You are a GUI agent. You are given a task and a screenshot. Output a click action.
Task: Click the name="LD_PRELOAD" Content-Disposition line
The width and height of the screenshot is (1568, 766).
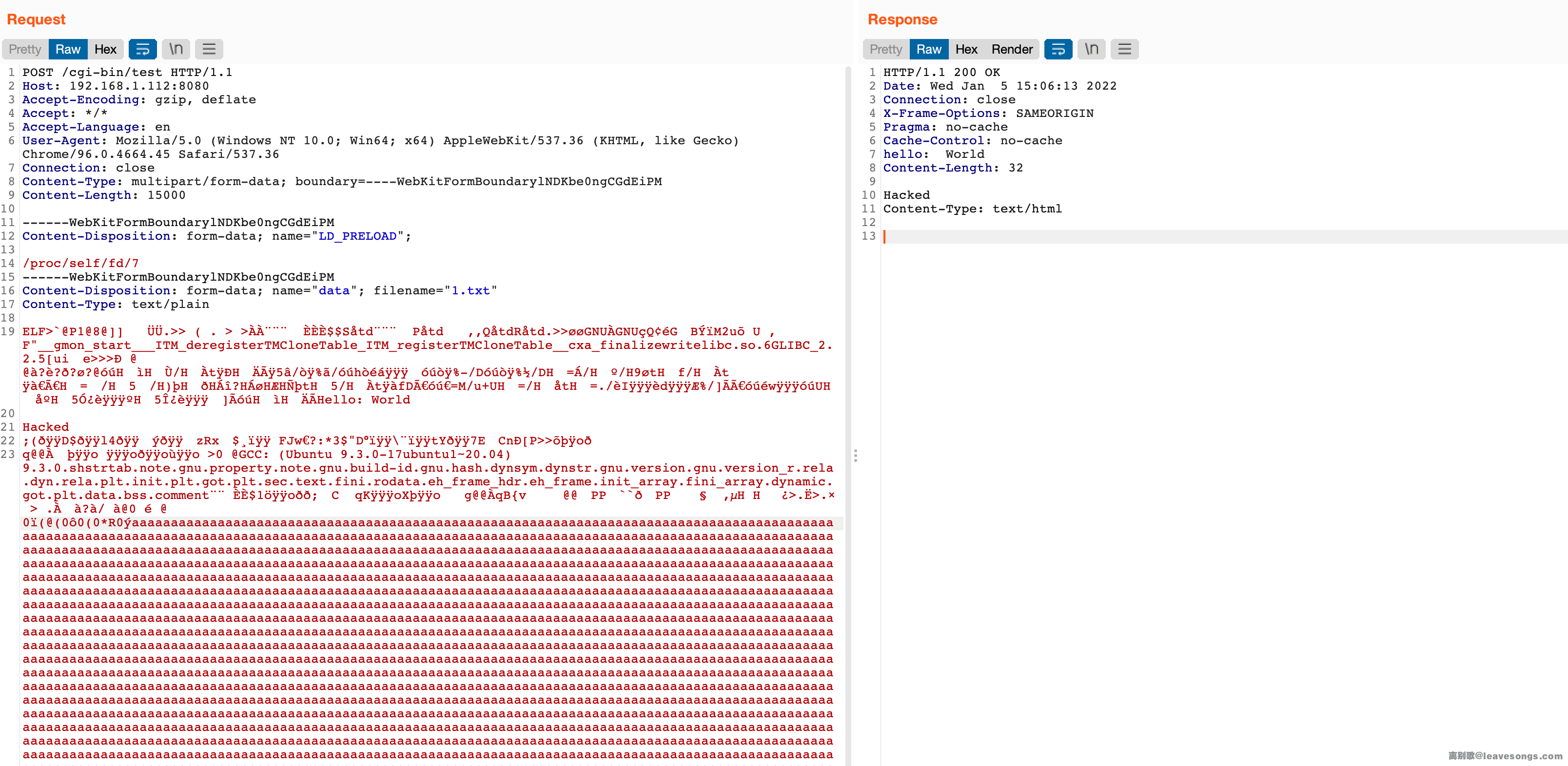[x=216, y=236]
